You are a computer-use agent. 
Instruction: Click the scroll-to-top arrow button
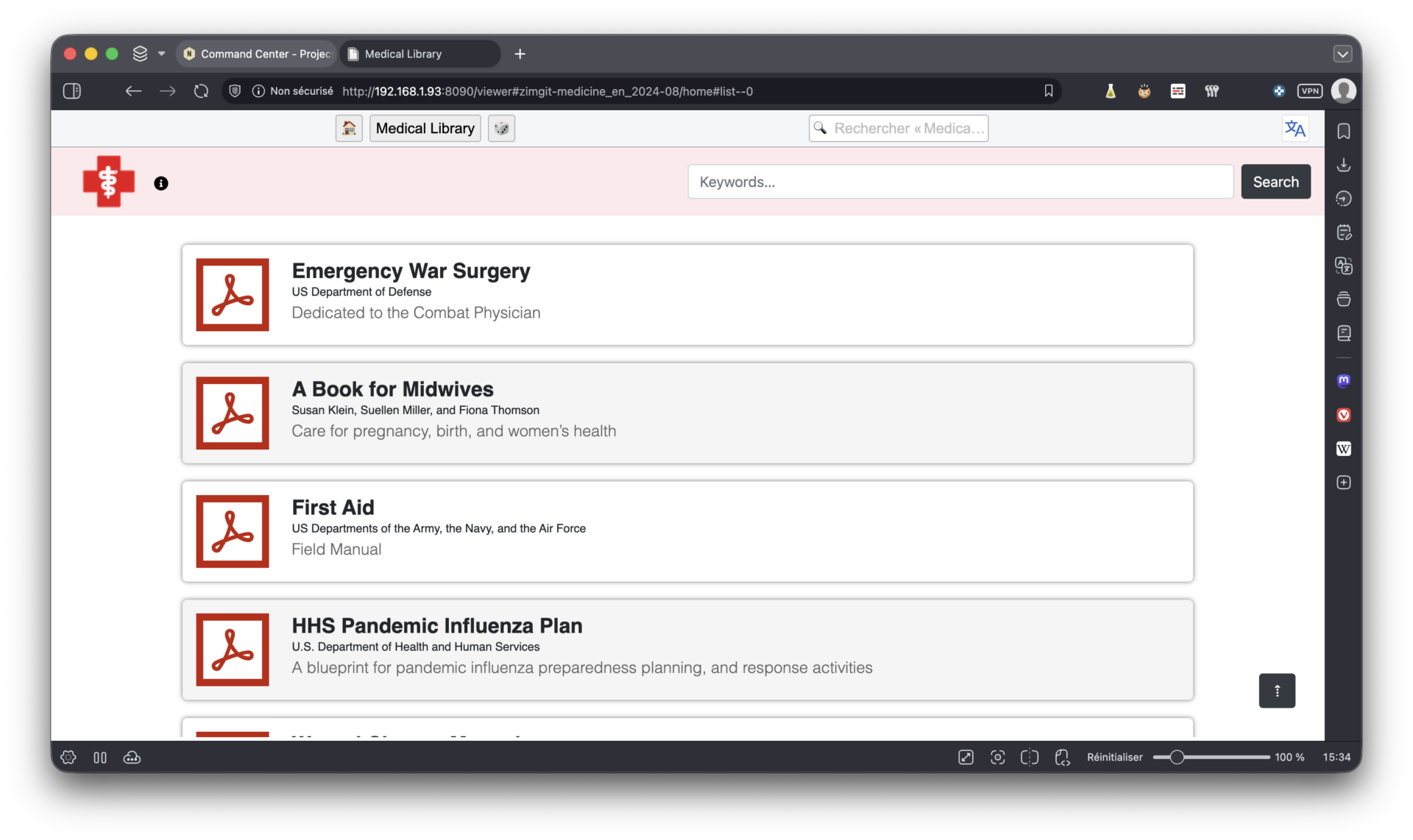tap(1277, 691)
